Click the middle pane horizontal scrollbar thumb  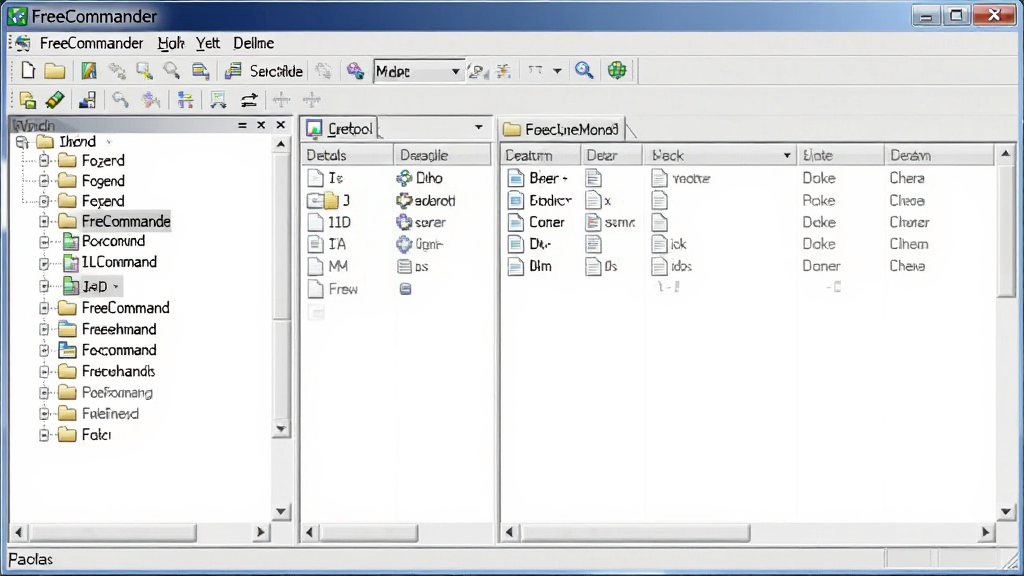click(x=369, y=533)
